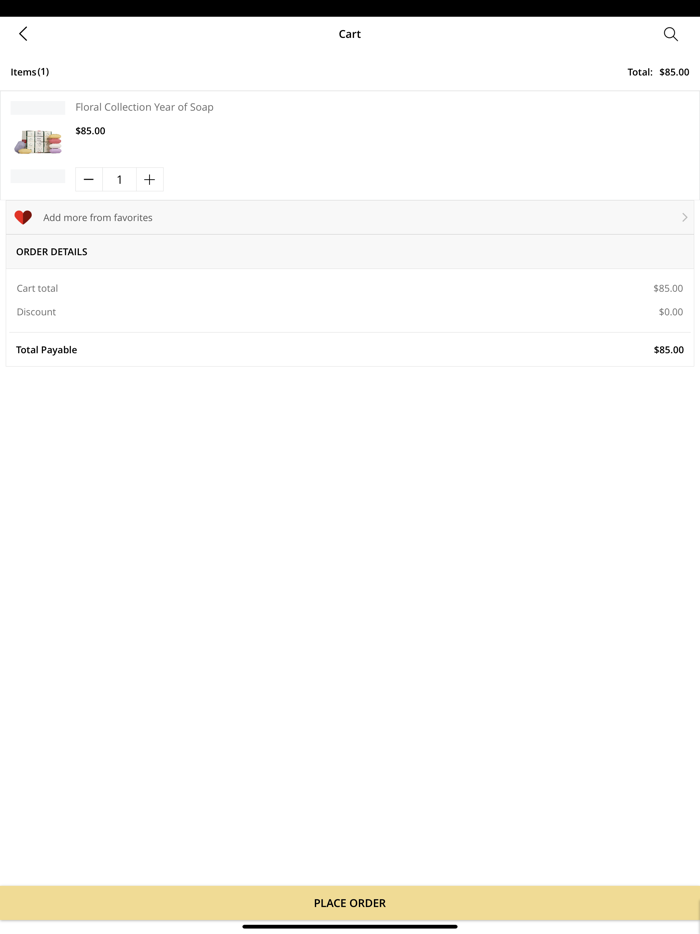
Task: Tap the Items (1) count label
Action: pyautogui.click(x=30, y=72)
